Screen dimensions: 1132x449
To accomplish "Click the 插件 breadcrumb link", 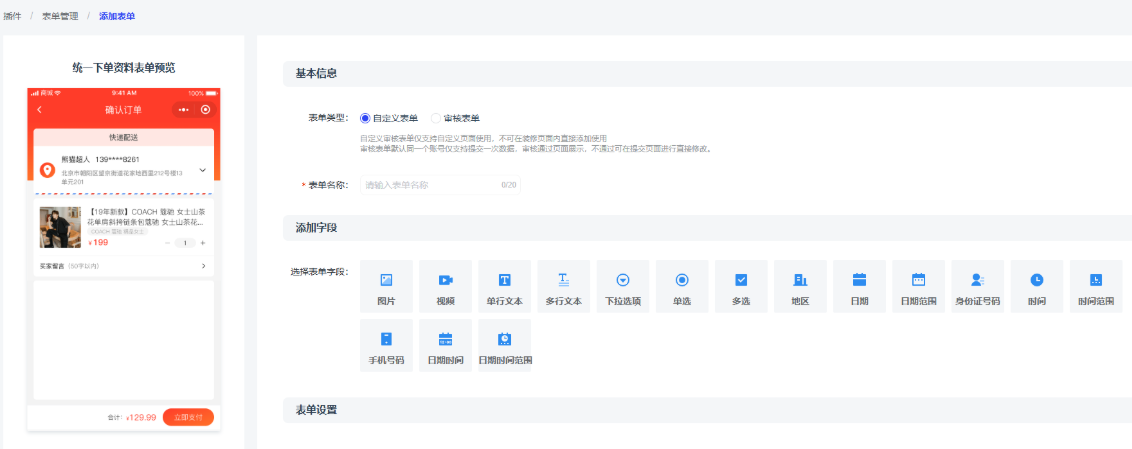I will (x=12, y=17).
